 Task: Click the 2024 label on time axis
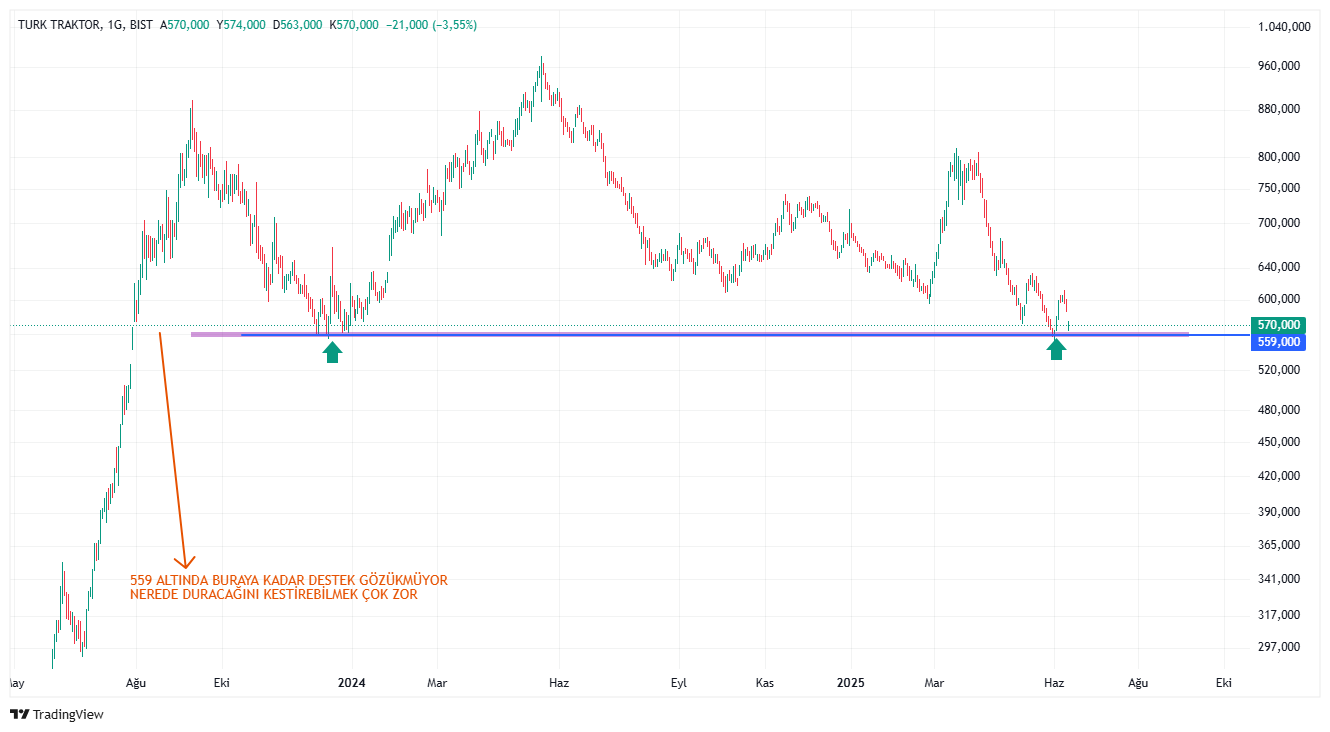click(352, 683)
